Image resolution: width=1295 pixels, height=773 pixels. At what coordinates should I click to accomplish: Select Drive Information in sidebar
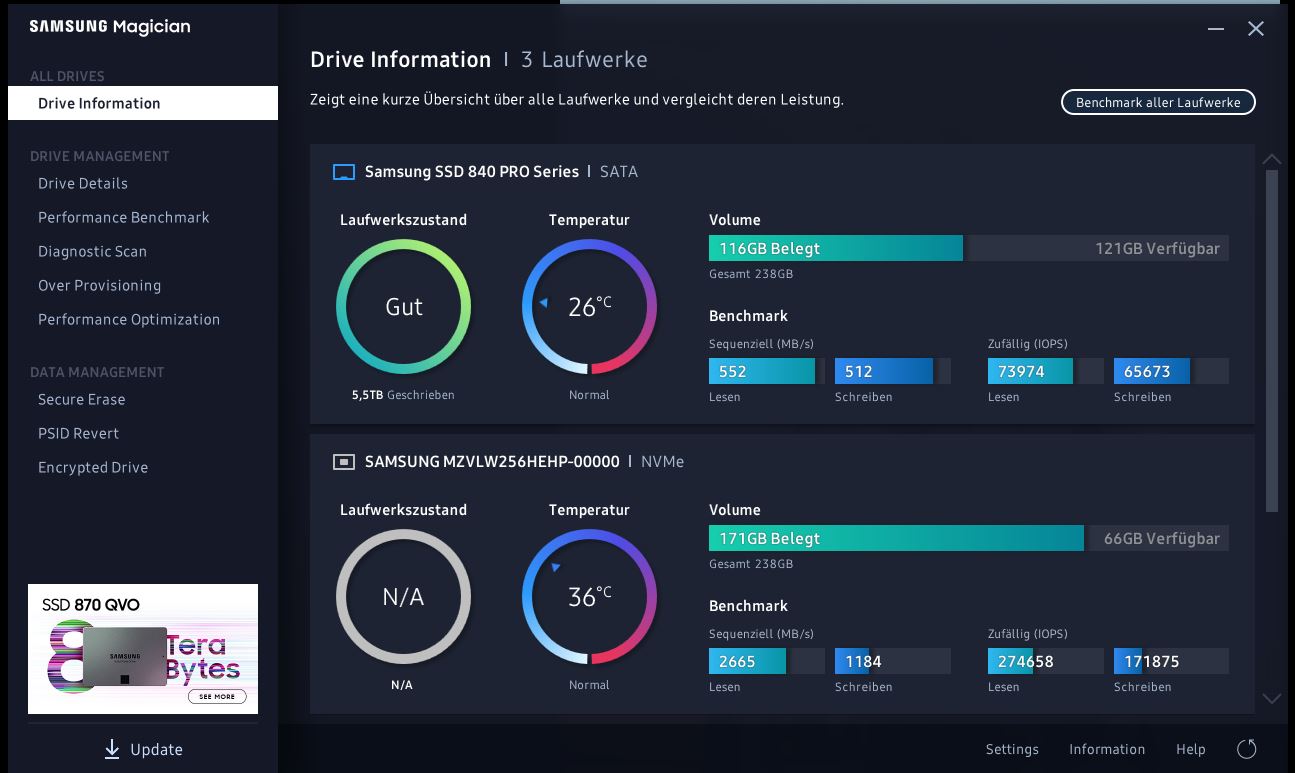click(x=143, y=103)
